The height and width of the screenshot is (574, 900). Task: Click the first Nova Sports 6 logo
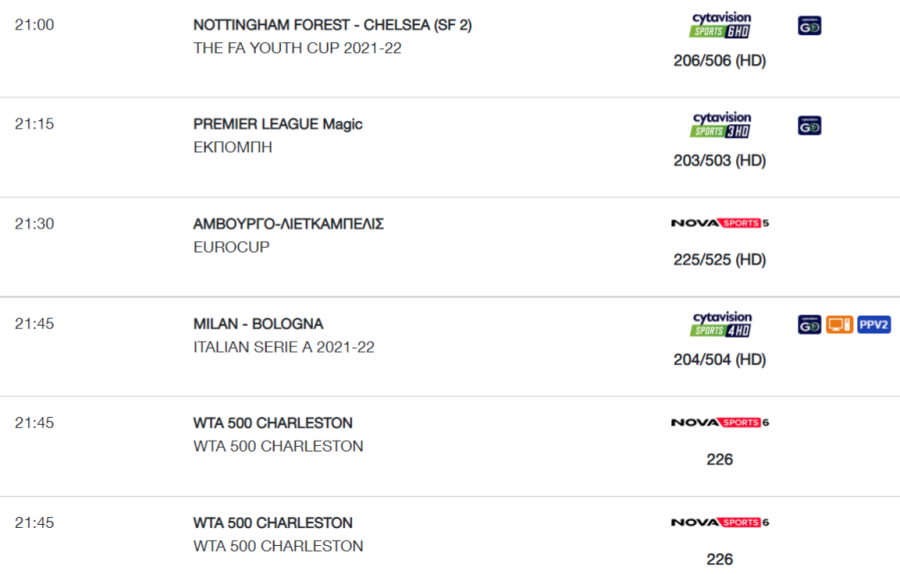[x=720, y=422]
